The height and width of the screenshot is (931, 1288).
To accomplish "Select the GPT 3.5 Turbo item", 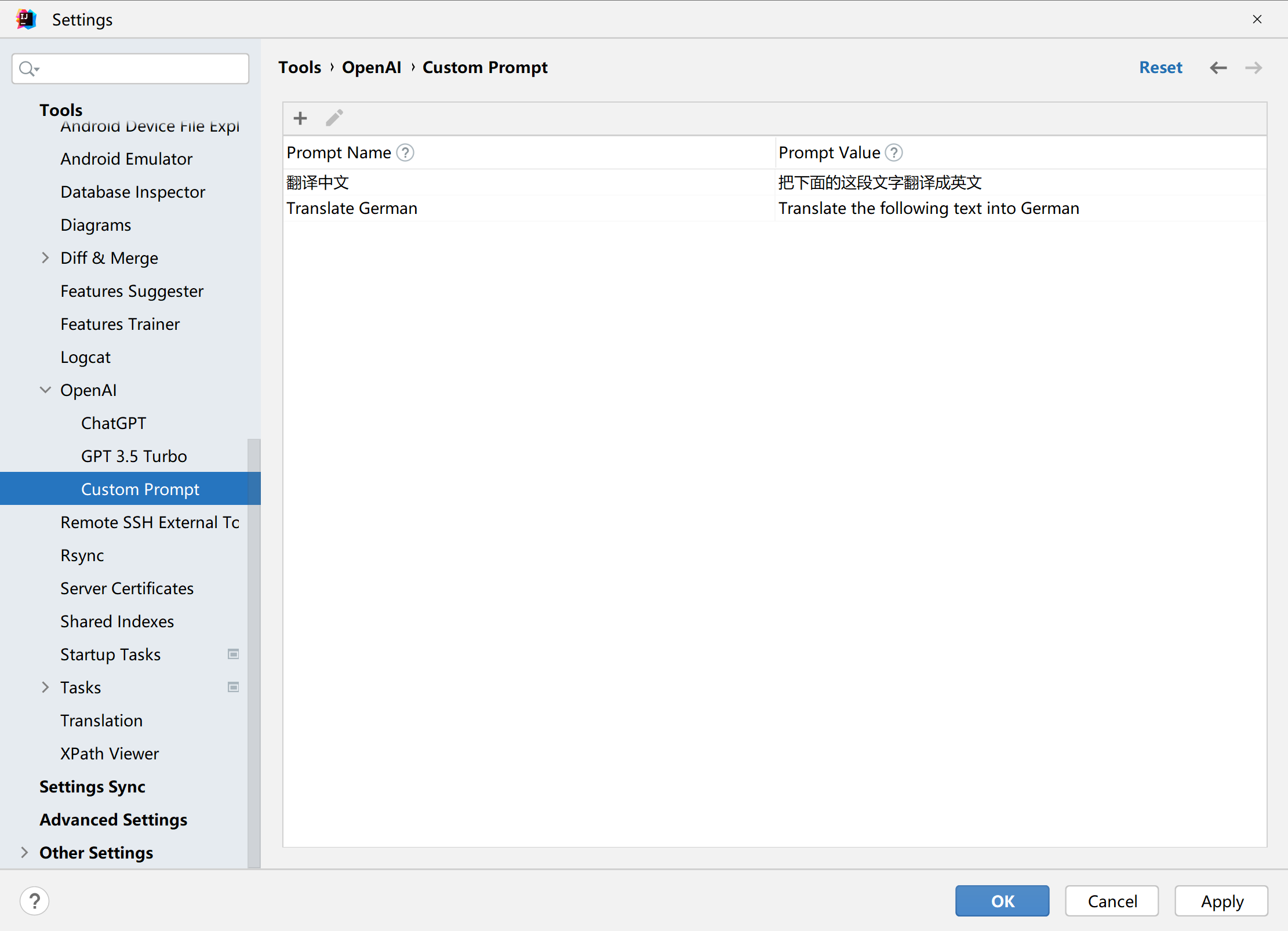I will [133, 456].
